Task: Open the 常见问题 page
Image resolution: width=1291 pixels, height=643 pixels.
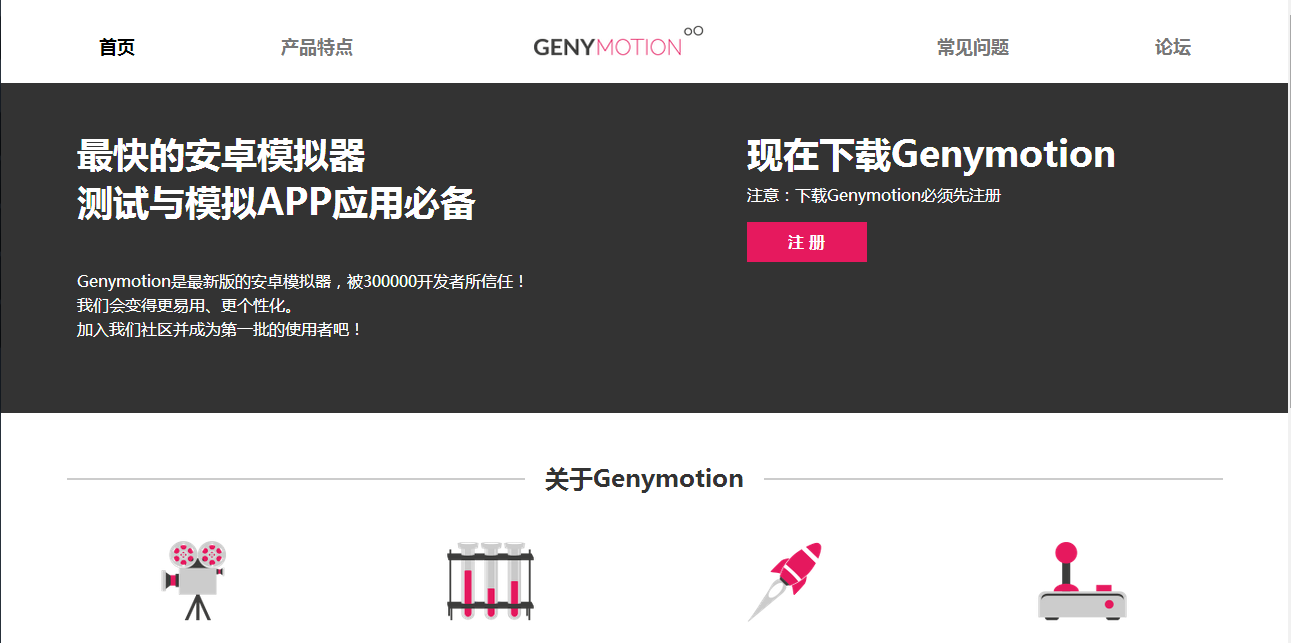Action: tap(973, 47)
